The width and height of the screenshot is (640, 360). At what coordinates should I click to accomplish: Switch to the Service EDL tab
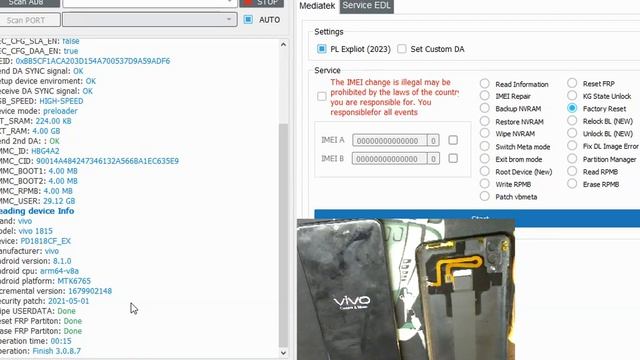[x=367, y=6]
